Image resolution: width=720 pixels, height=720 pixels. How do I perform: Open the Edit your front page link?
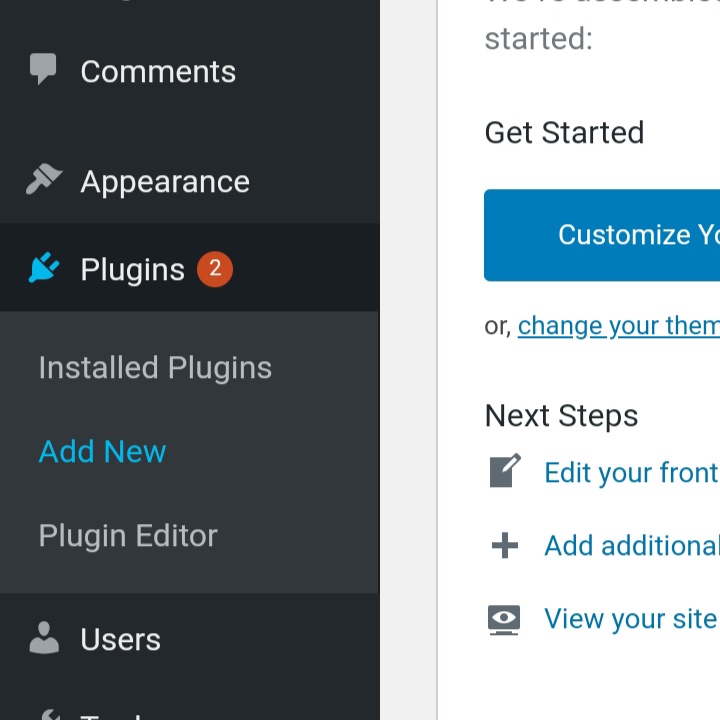click(x=631, y=472)
